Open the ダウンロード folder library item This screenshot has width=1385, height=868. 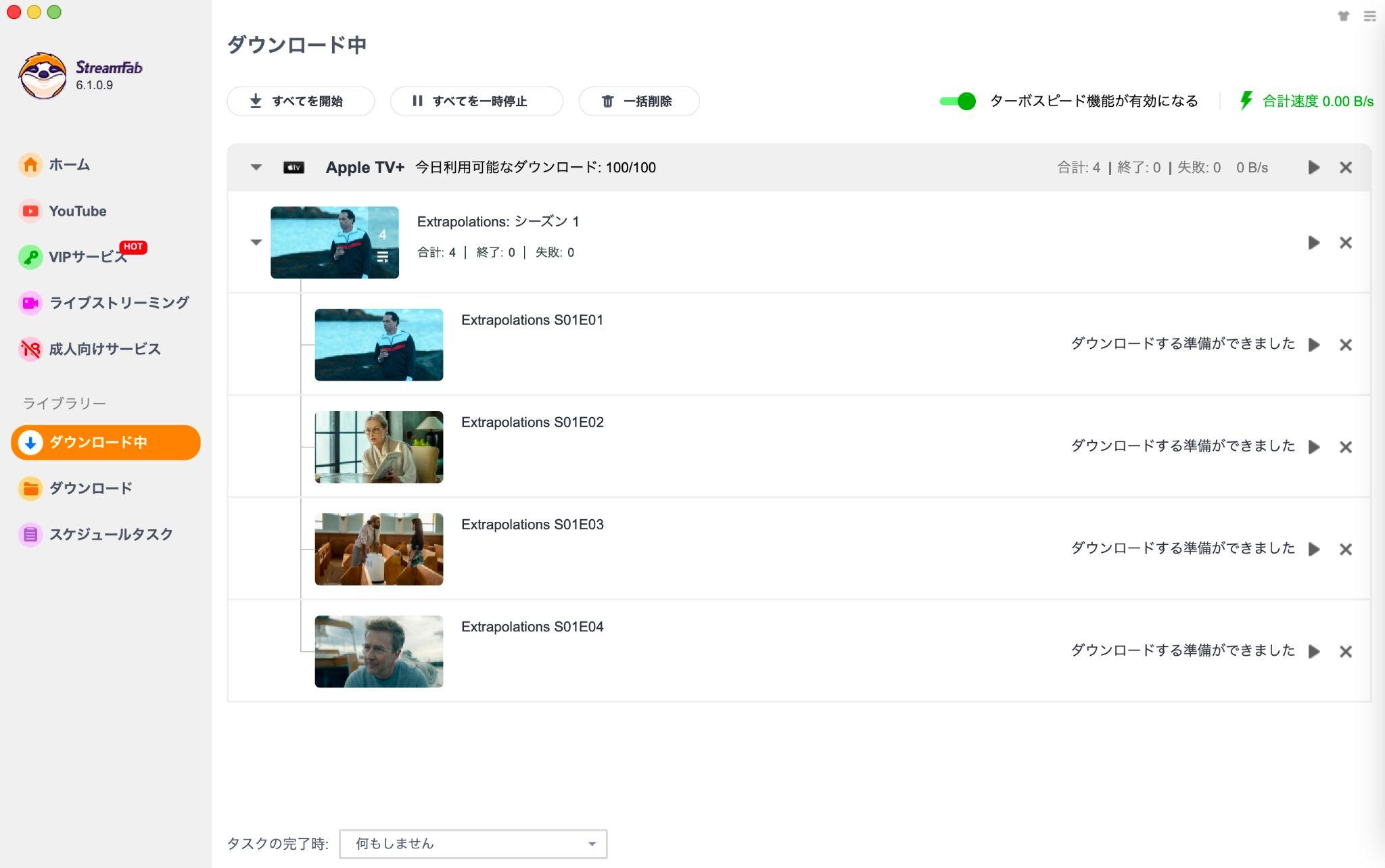[76, 488]
